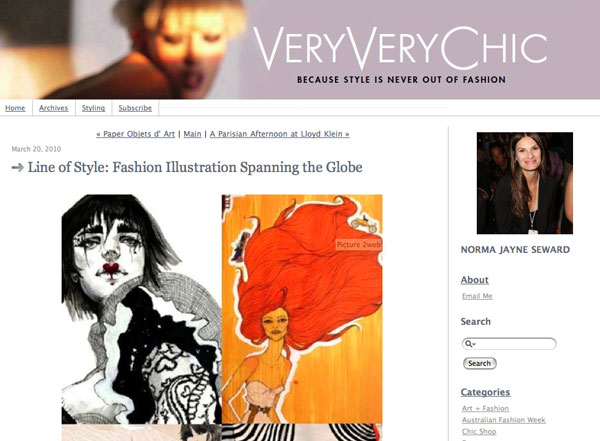Follow the Paper Objets d' Art previous-post link
This screenshot has width=600, height=441.
pyautogui.click(x=135, y=134)
